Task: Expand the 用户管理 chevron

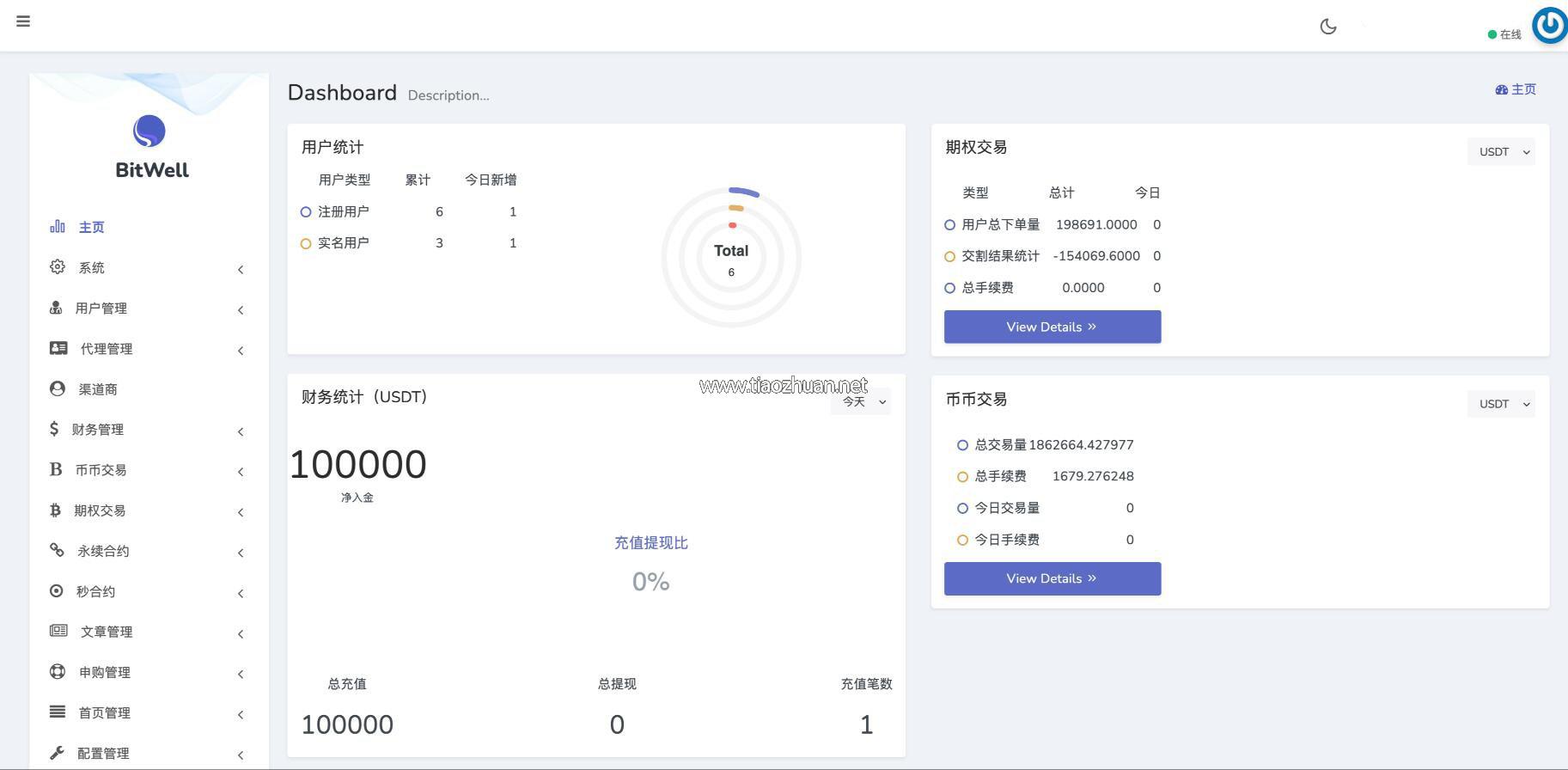Action: (x=241, y=310)
